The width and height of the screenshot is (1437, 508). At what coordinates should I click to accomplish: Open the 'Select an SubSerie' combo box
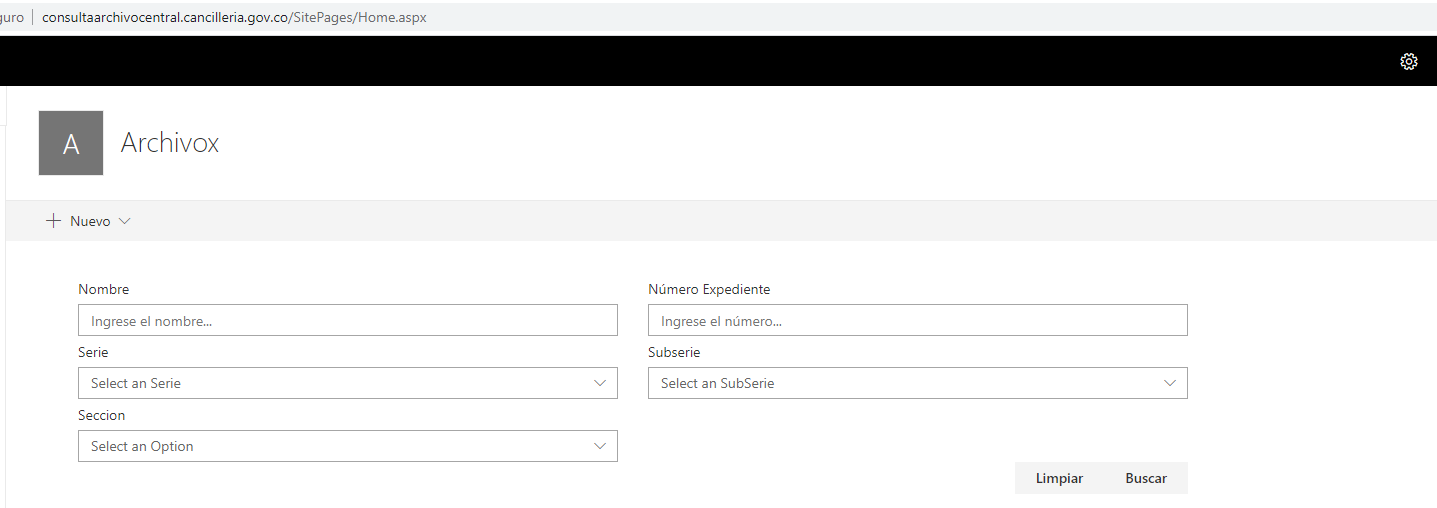pos(900,383)
